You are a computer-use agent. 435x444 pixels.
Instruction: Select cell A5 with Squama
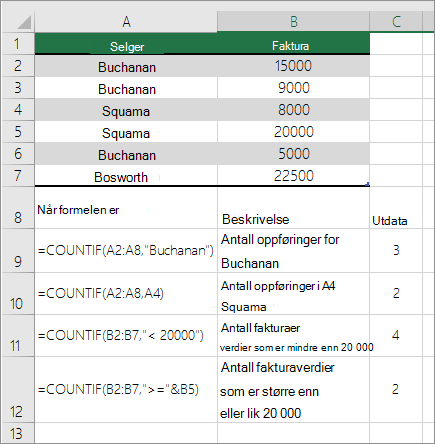point(126,132)
